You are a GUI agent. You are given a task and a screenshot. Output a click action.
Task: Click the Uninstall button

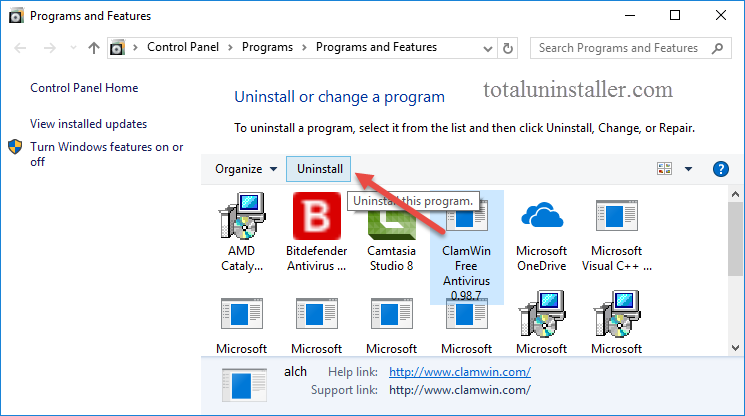[x=319, y=169]
